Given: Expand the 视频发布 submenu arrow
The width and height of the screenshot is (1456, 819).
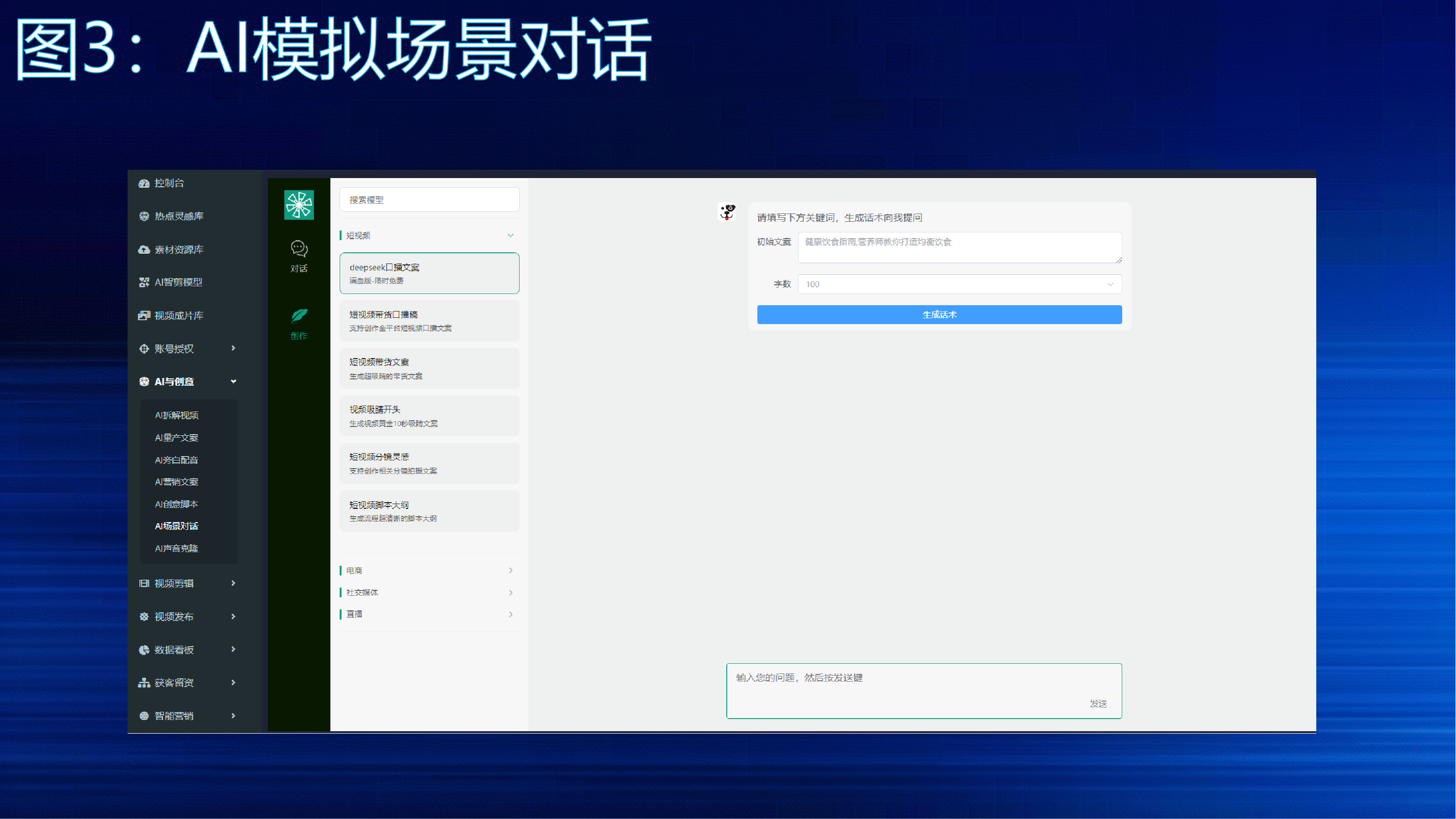Looking at the screenshot, I should click(233, 617).
